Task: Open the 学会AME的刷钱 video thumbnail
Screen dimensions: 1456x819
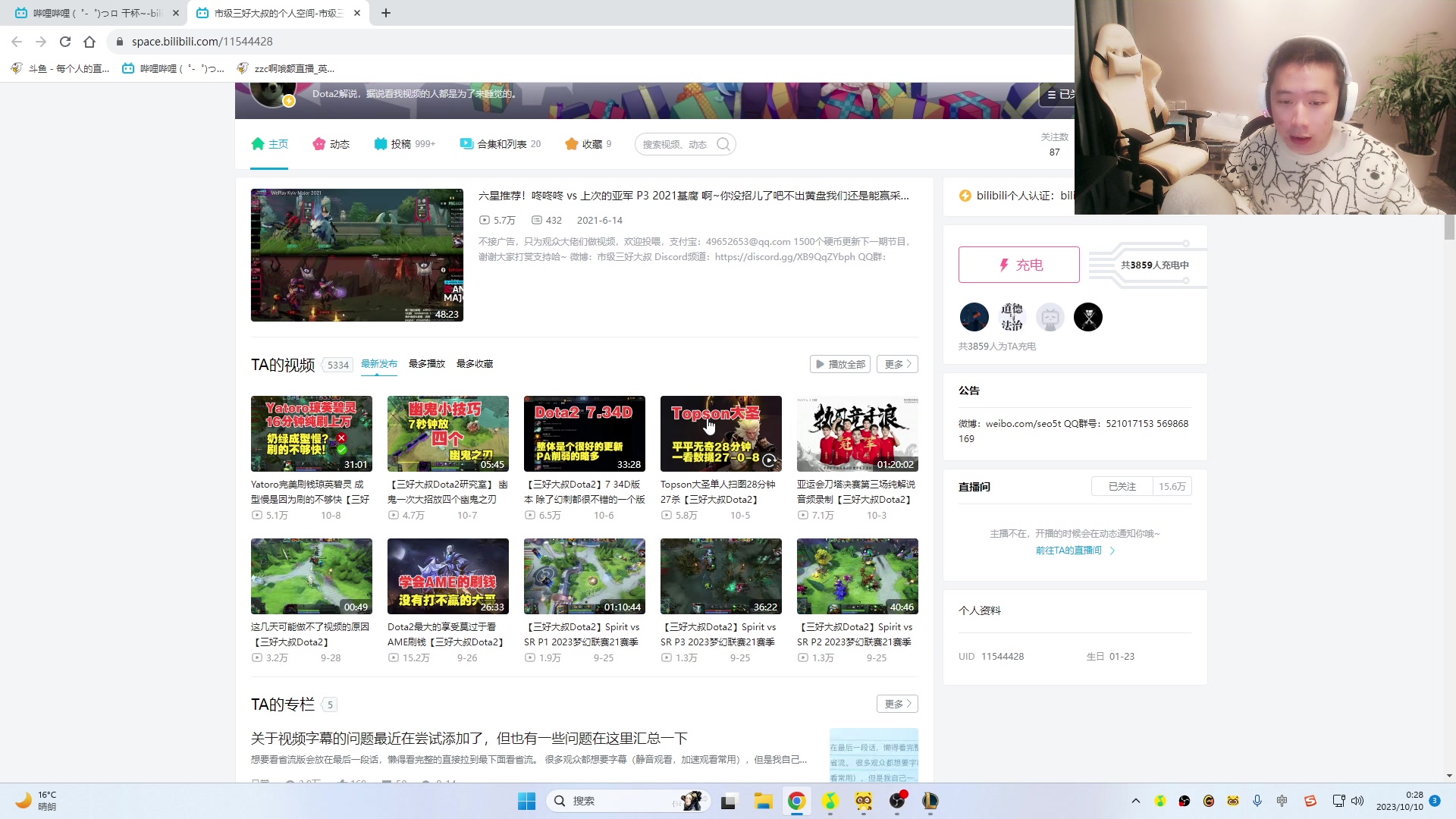Action: pyautogui.click(x=448, y=576)
